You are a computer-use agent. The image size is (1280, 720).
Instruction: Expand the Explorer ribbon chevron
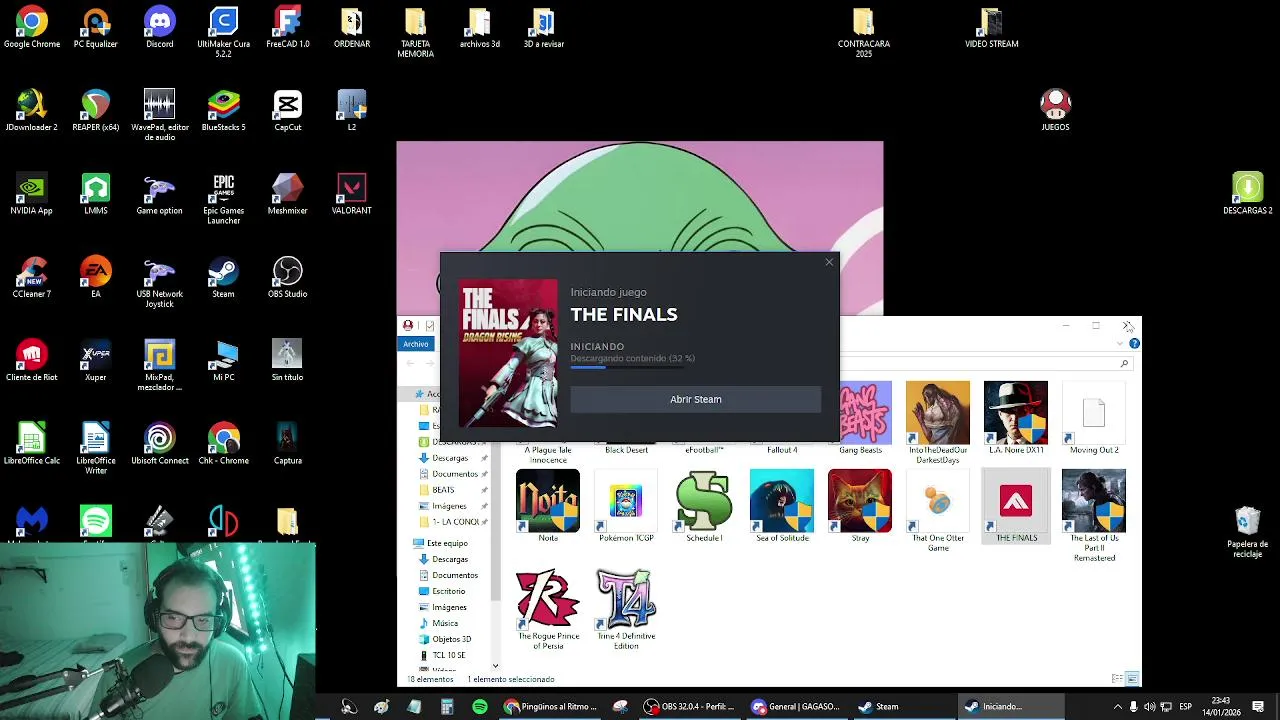point(1119,344)
